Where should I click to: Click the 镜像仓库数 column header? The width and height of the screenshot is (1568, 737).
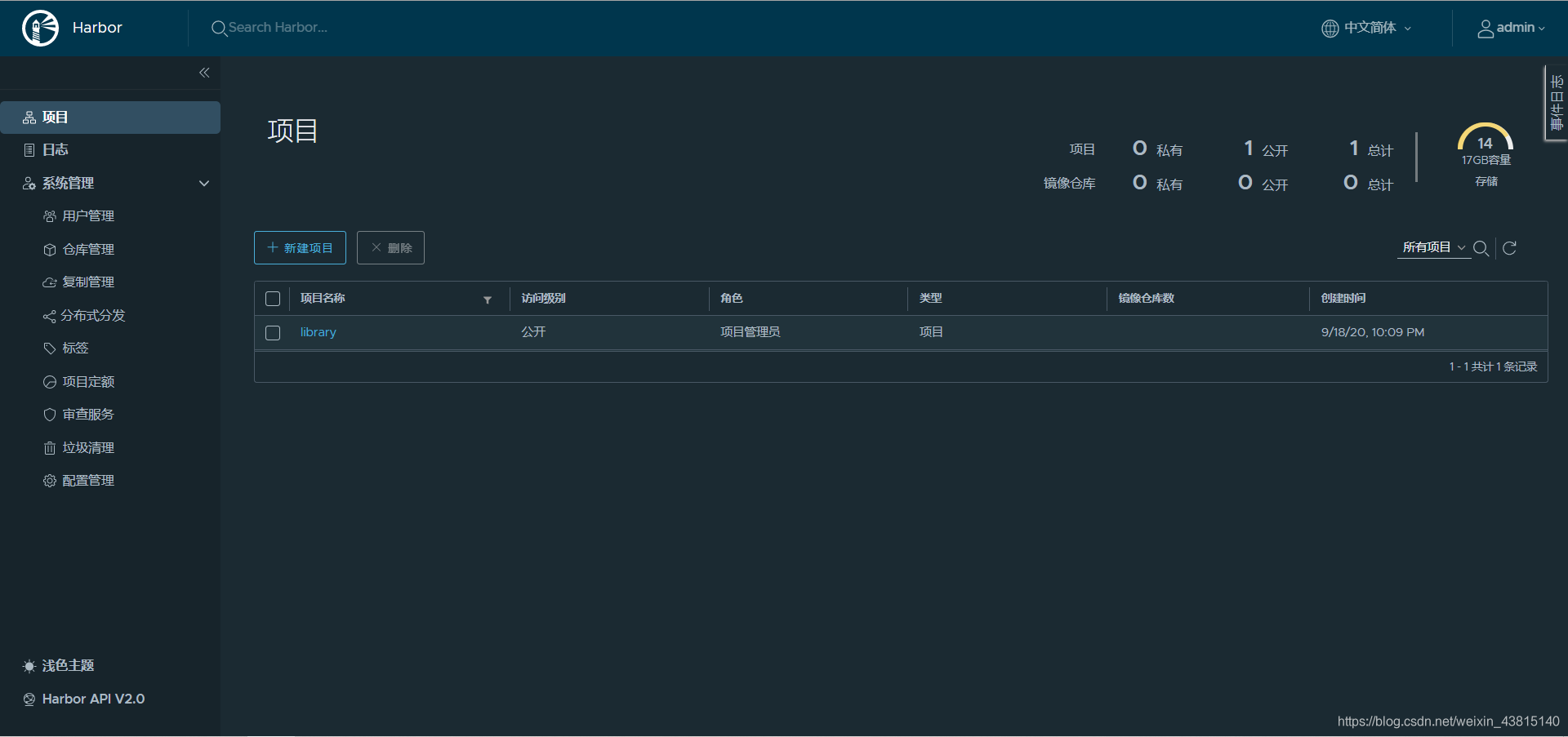(x=1147, y=299)
